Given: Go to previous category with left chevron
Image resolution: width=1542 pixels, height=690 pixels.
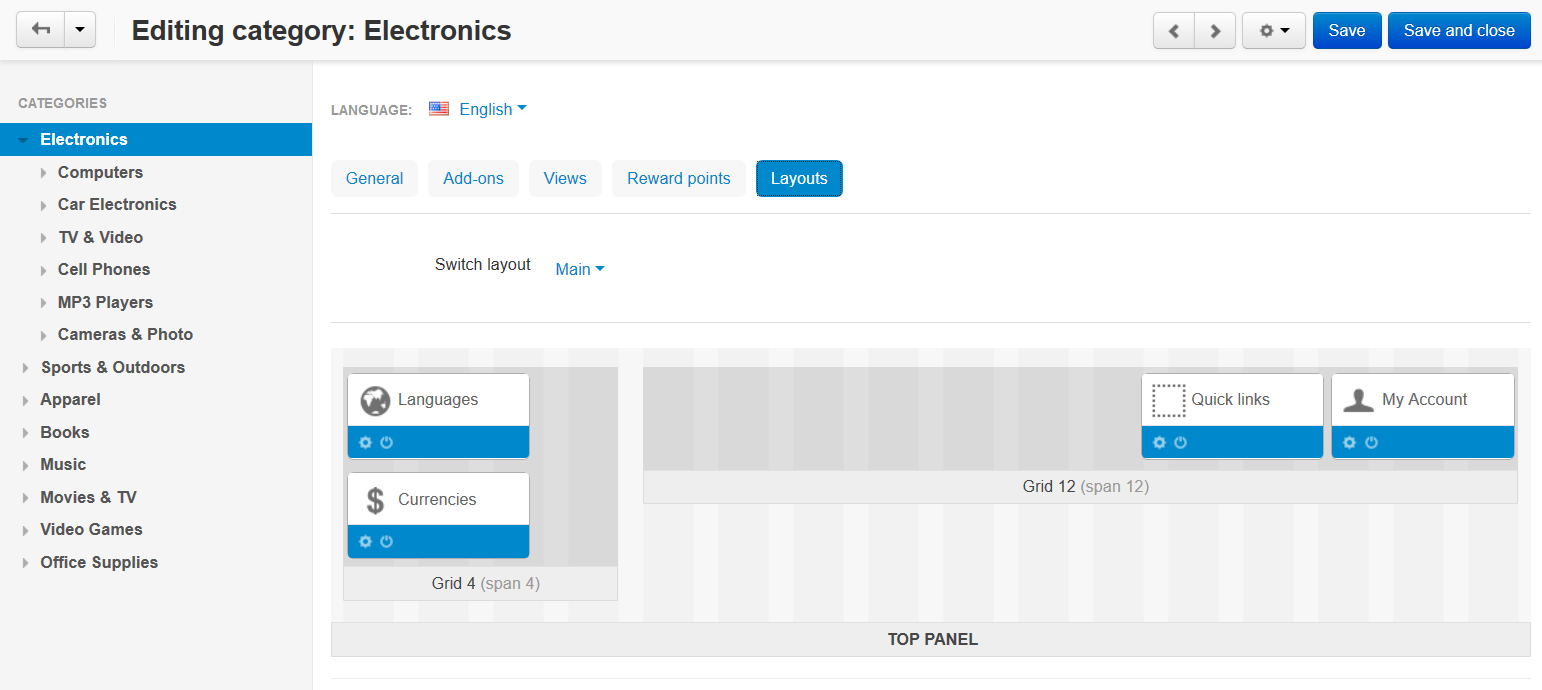Looking at the screenshot, I should pos(1174,31).
